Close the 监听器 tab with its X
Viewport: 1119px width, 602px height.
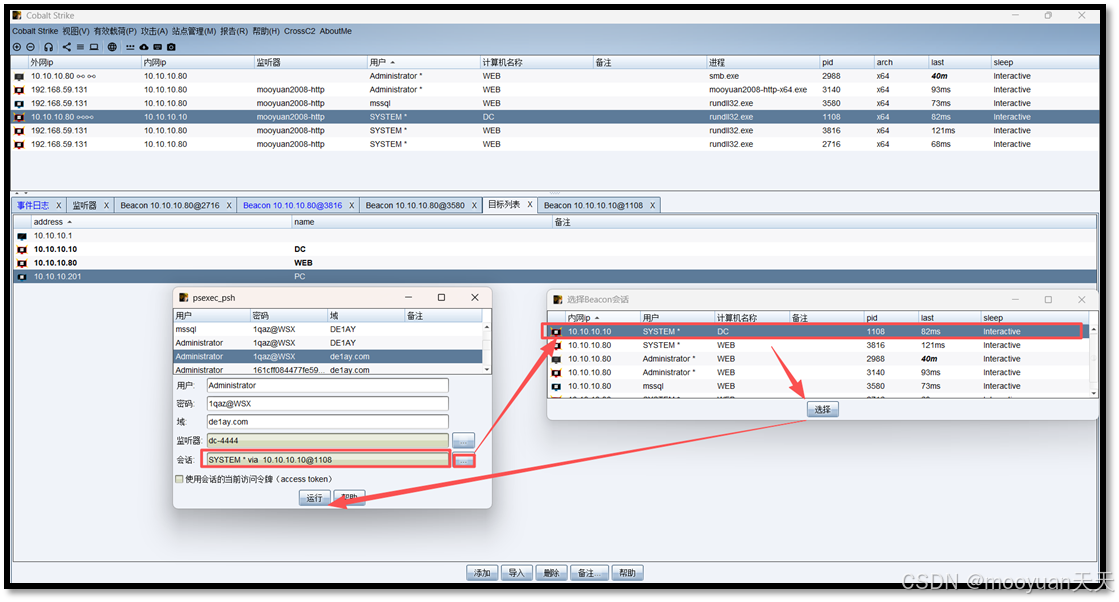pyautogui.click(x=106, y=205)
